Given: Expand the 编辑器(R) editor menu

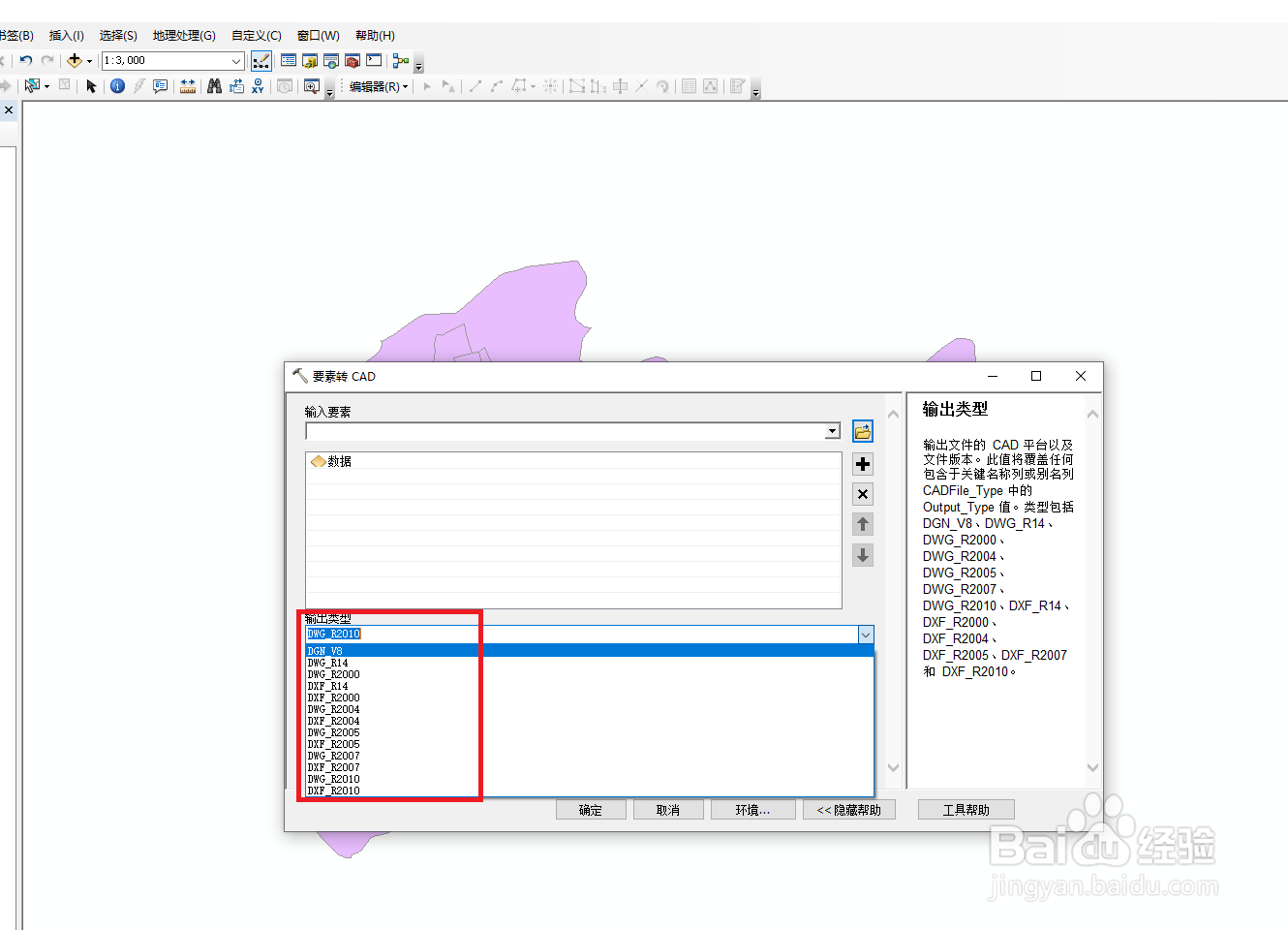Looking at the screenshot, I should tap(376, 85).
